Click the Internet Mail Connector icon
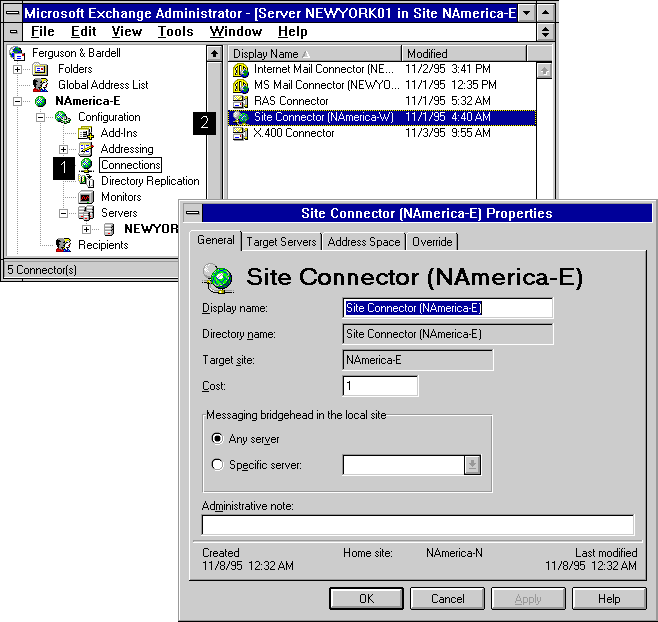Image resolution: width=658 pixels, height=622 pixels. tap(241, 69)
